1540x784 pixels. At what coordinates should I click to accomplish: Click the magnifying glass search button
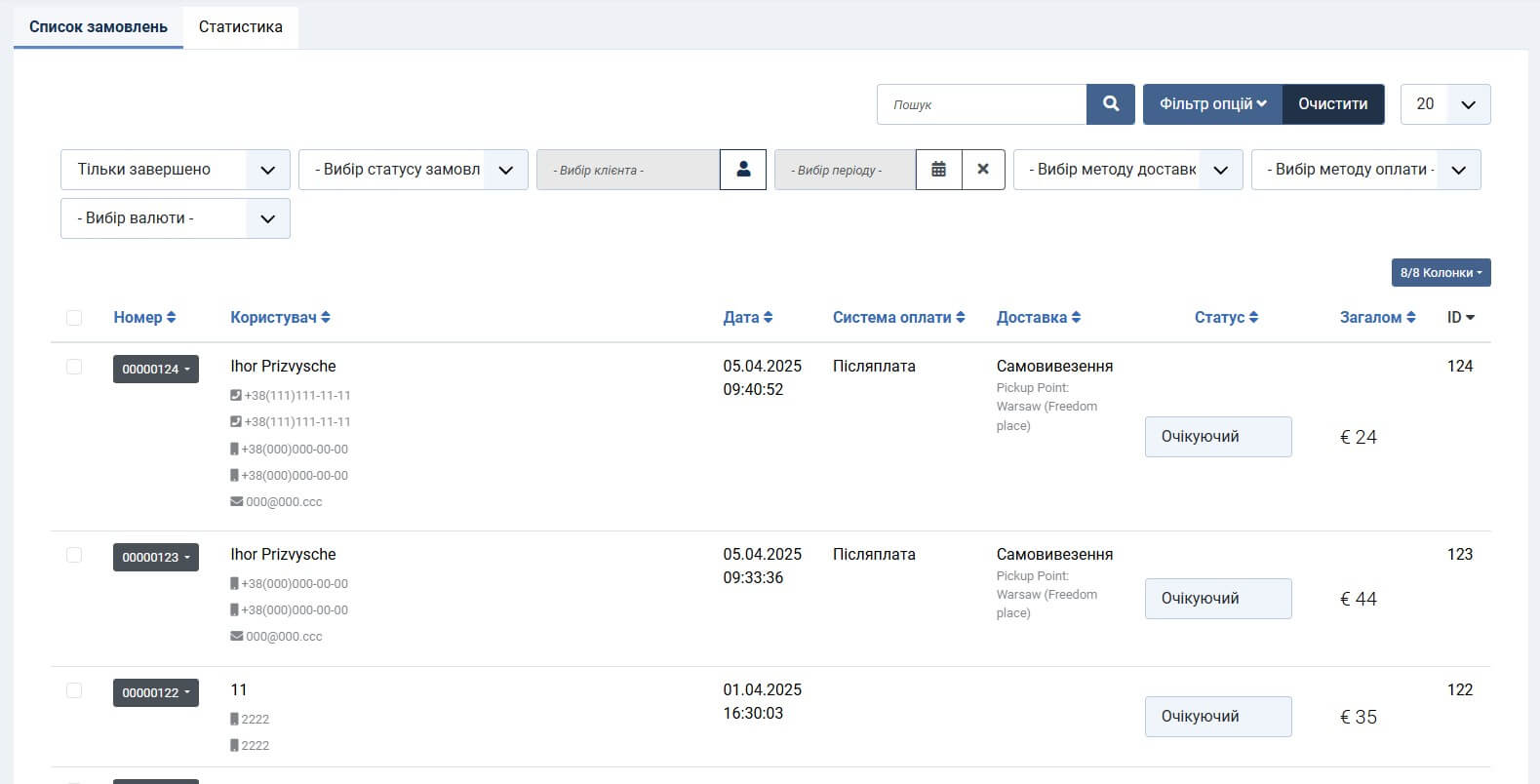pyautogui.click(x=1110, y=104)
